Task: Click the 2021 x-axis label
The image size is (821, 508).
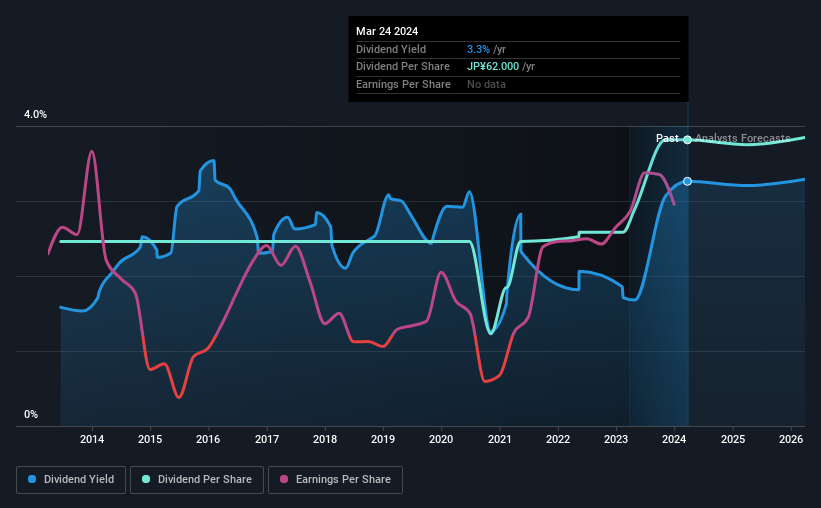Action: point(500,439)
